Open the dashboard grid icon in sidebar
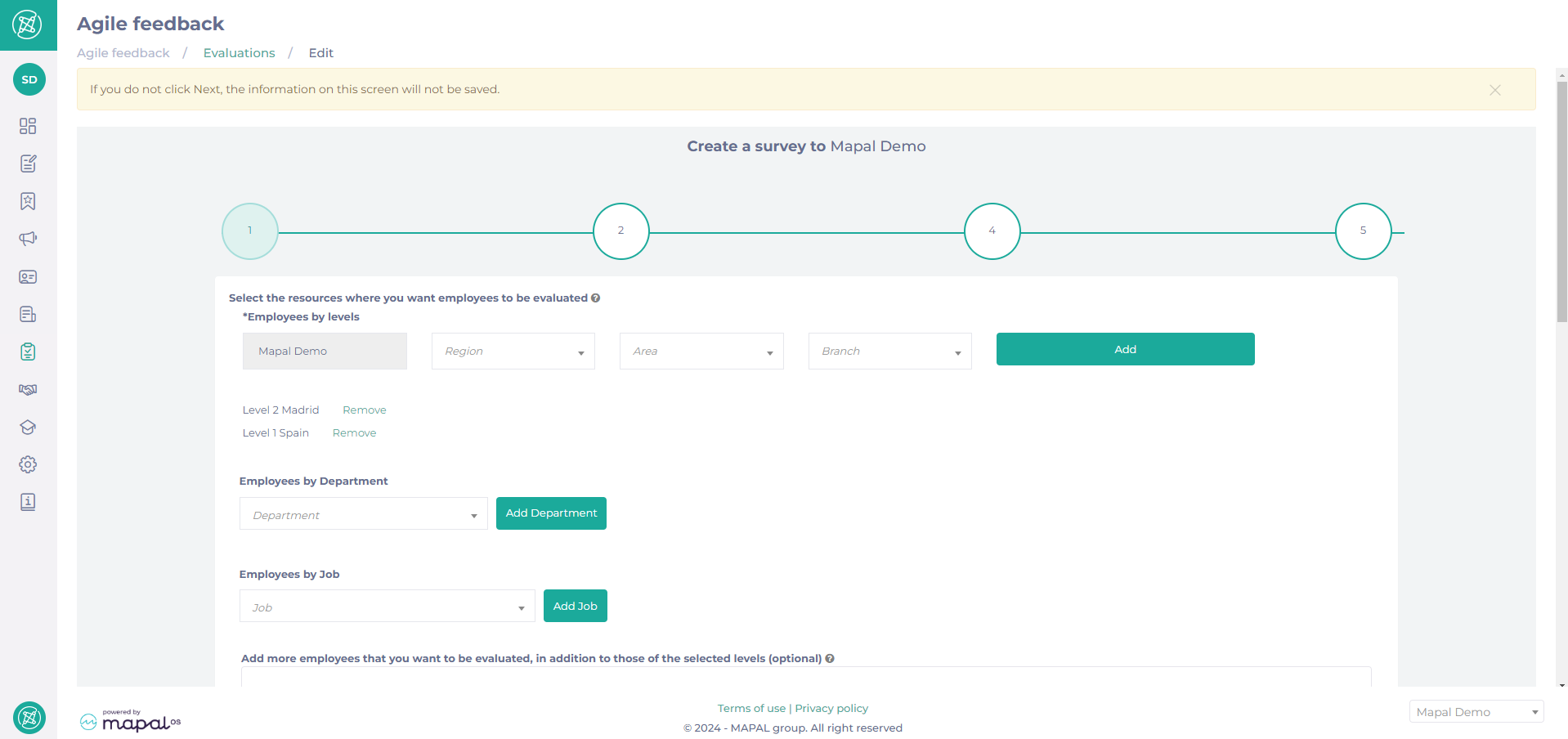The height and width of the screenshot is (739, 1568). (28, 126)
